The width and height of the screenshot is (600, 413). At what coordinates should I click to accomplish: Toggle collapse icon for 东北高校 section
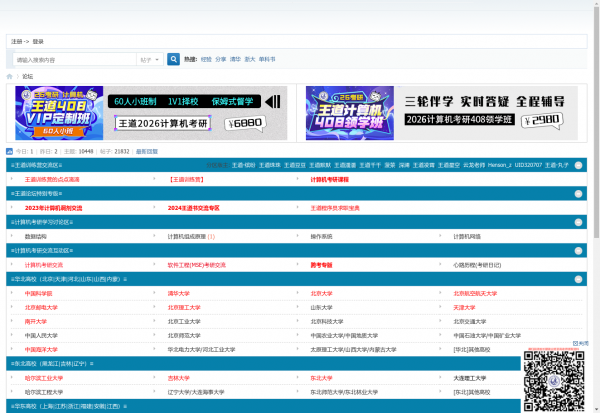[578, 364]
